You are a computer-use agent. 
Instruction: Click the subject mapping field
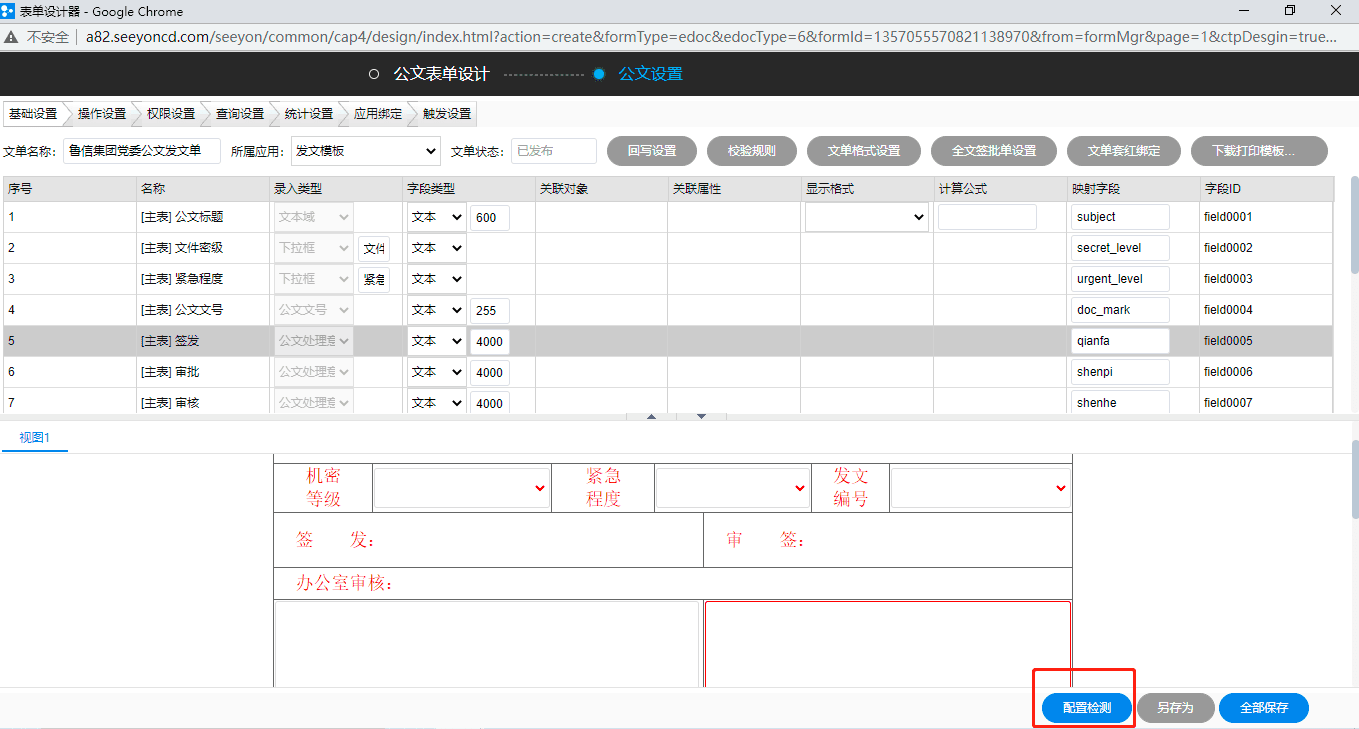point(1120,217)
